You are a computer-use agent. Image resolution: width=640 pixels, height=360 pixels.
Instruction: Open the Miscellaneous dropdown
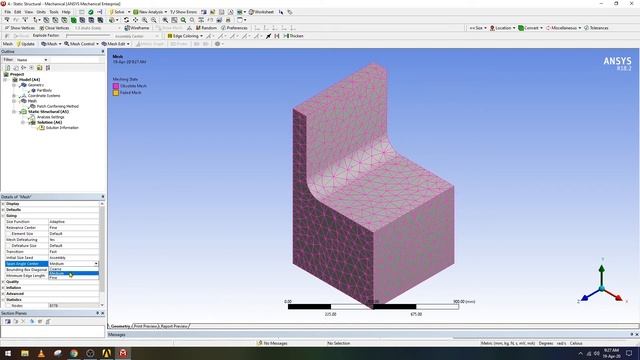[563, 28]
